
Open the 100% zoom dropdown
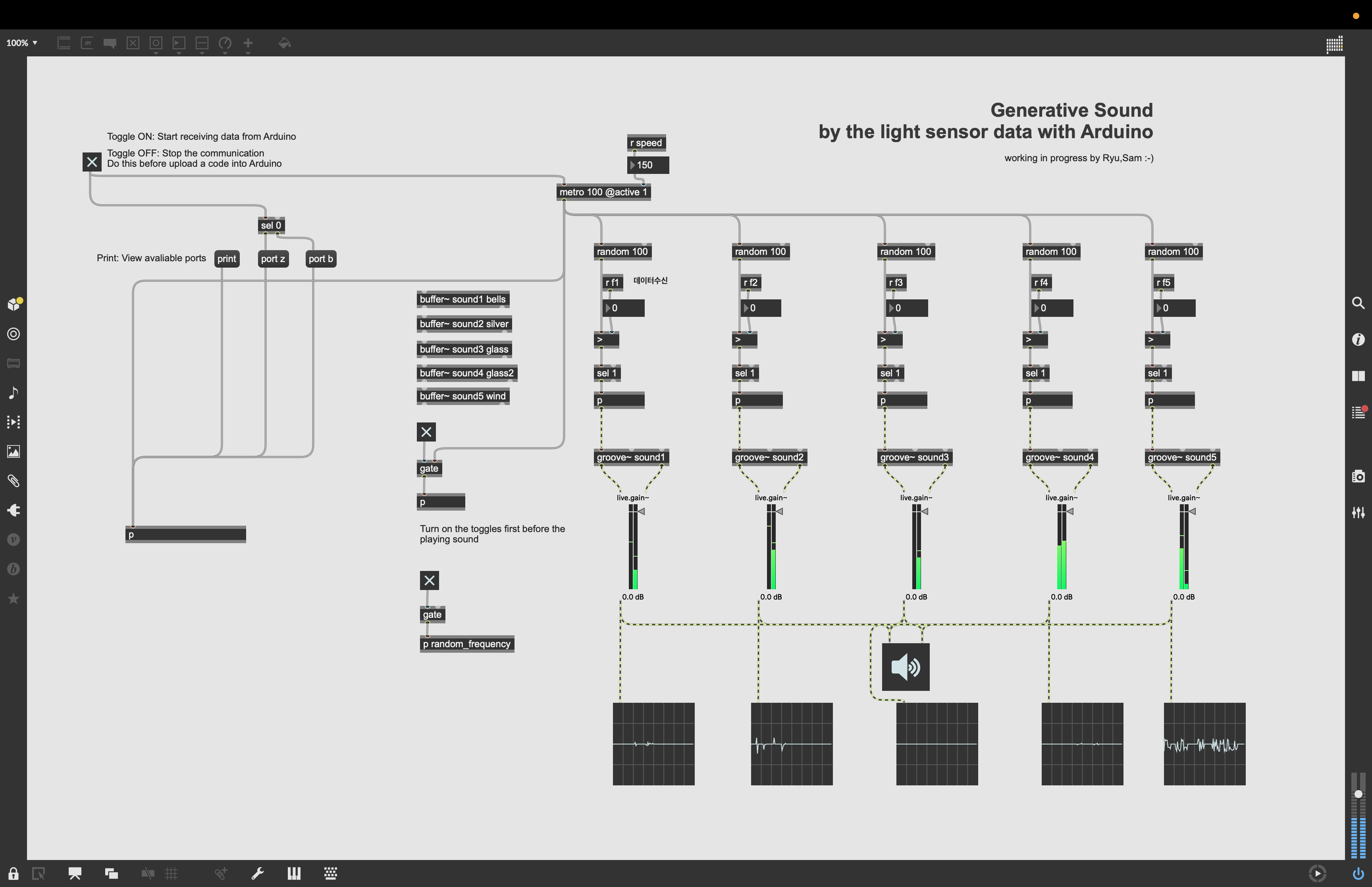pos(22,43)
